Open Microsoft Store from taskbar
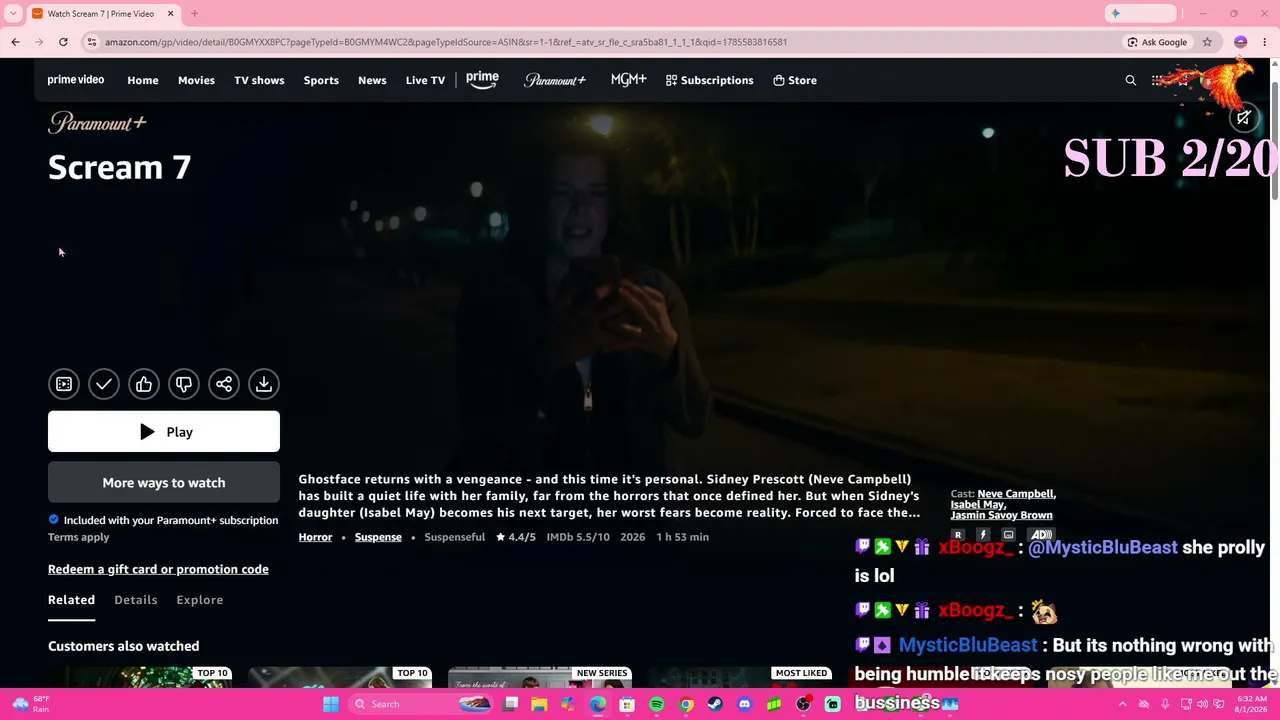The image size is (1280, 720). [x=627, y=704]
